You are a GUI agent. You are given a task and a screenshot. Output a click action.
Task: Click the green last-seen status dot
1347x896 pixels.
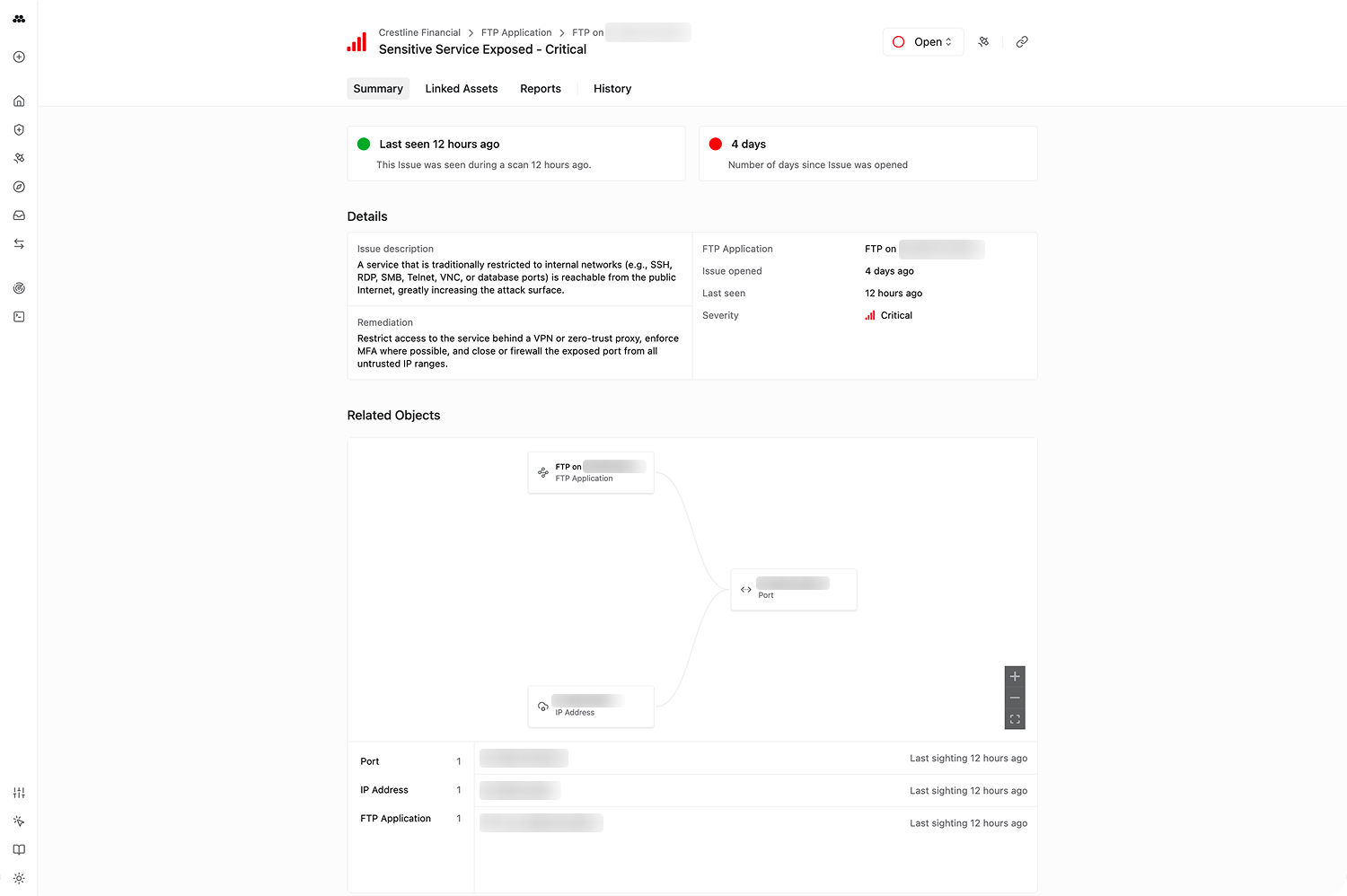tap(364, 144)
